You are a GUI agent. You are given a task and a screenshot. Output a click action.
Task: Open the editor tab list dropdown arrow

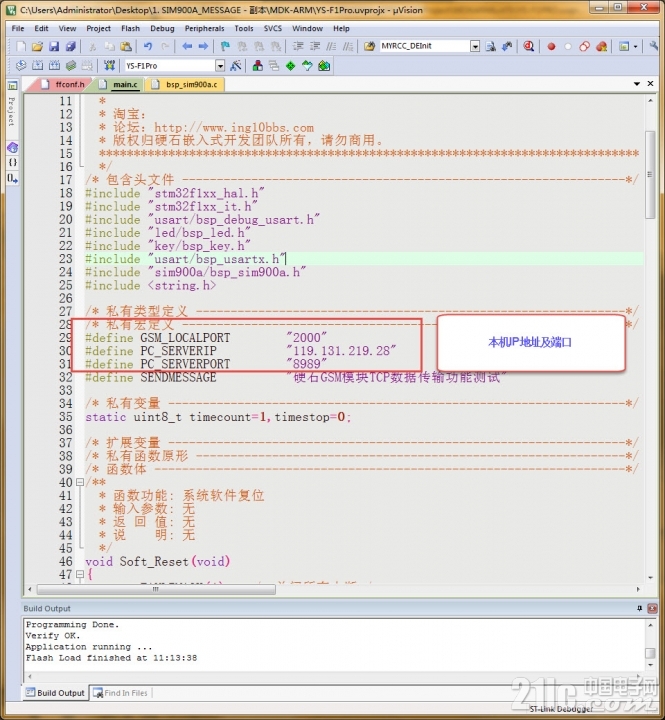point(637,84)
